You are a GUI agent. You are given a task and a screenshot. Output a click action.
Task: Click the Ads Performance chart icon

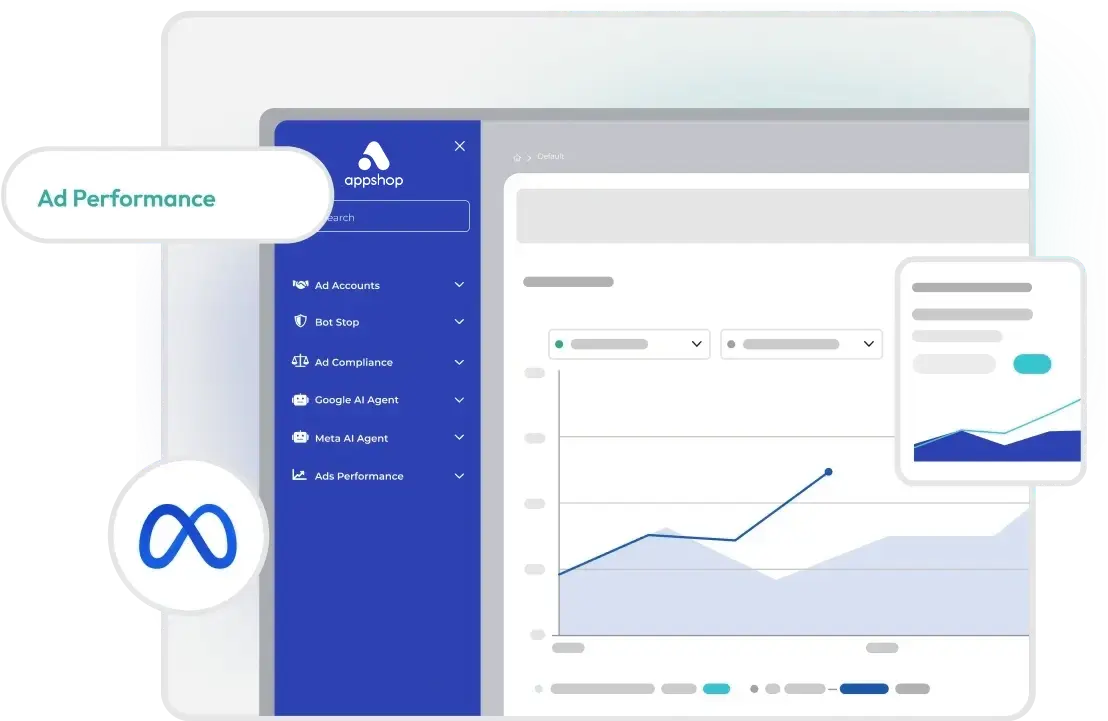pos(300,476)
